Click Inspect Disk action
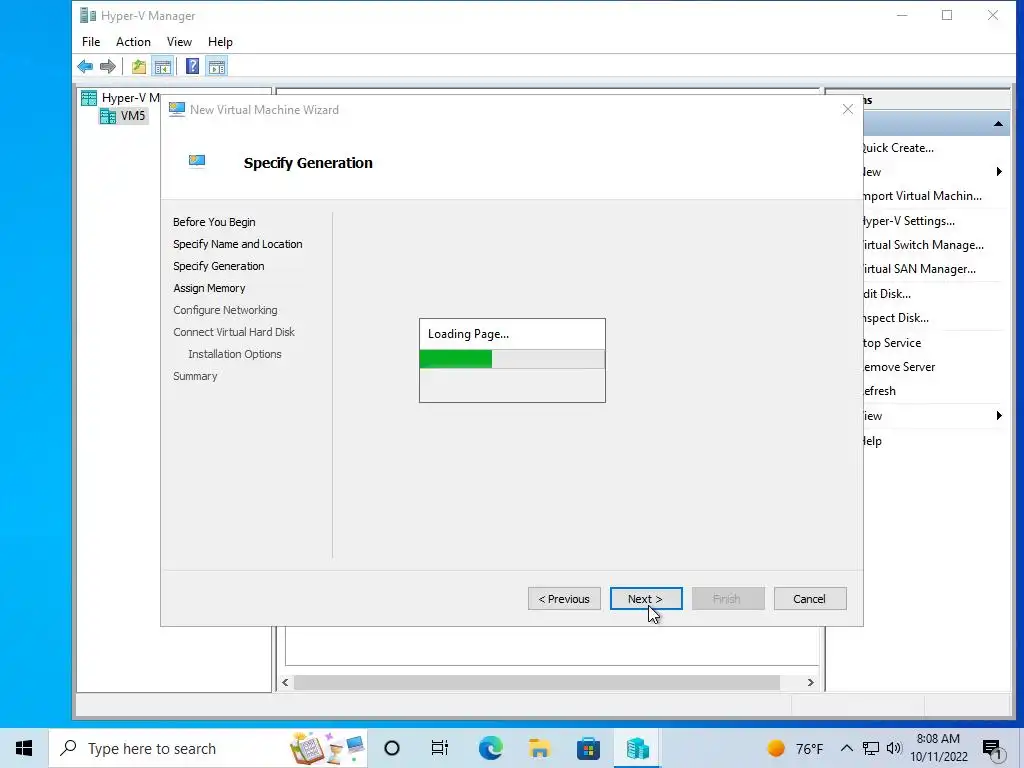 pyautogui.click(x=895, y=318)
